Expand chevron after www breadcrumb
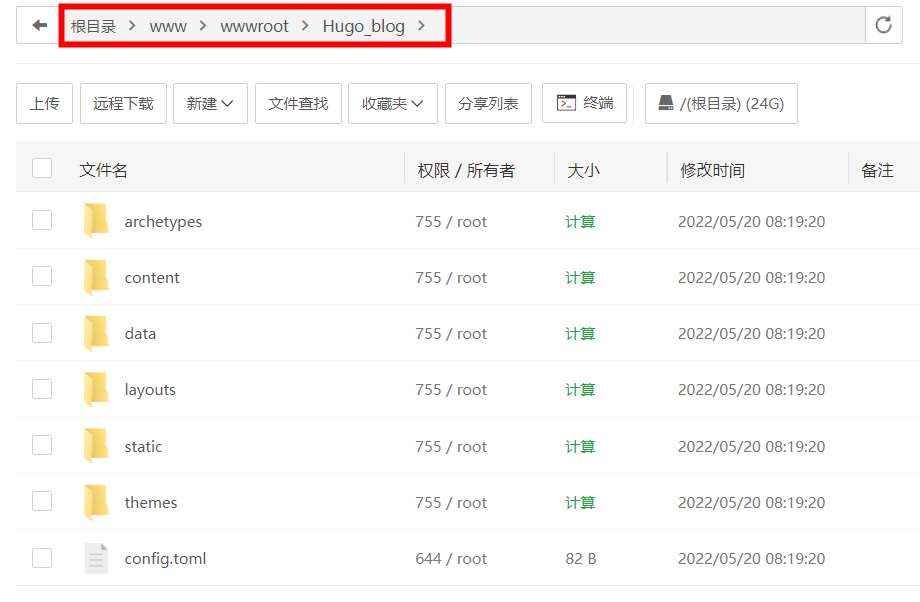 [x=202, y=25]
